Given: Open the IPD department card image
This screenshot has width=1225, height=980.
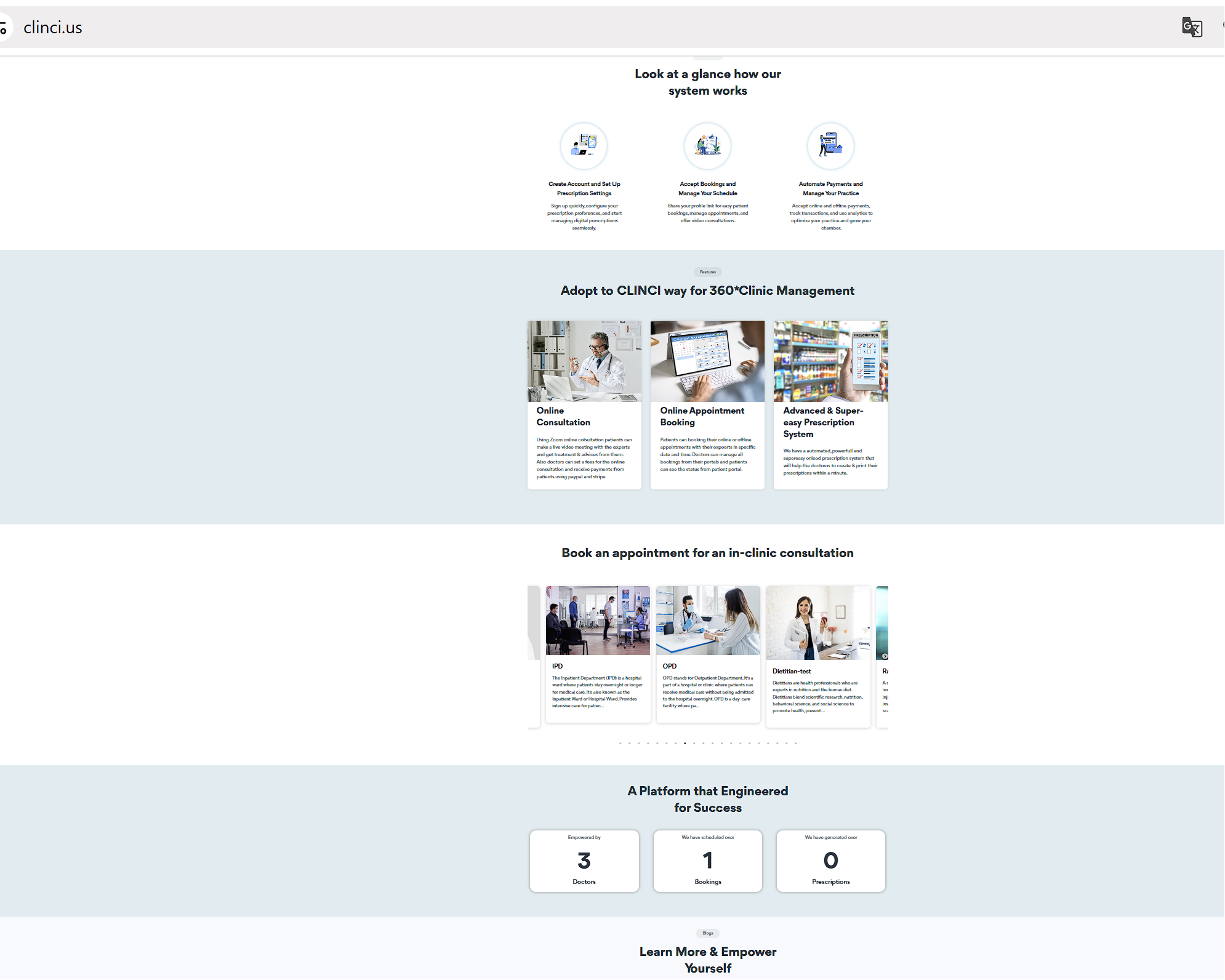Looking at the screenshot, I should pyautogui.click(x=598, y=621).
